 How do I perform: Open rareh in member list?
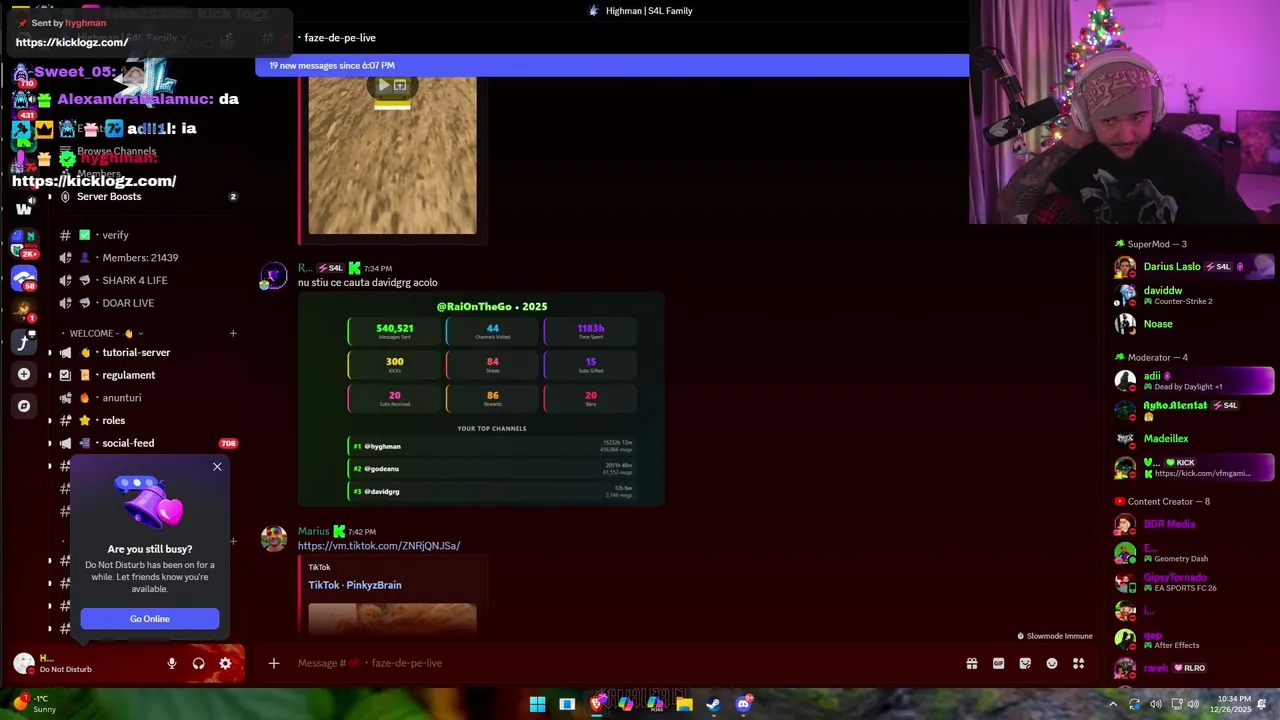tap(1194, 668)
